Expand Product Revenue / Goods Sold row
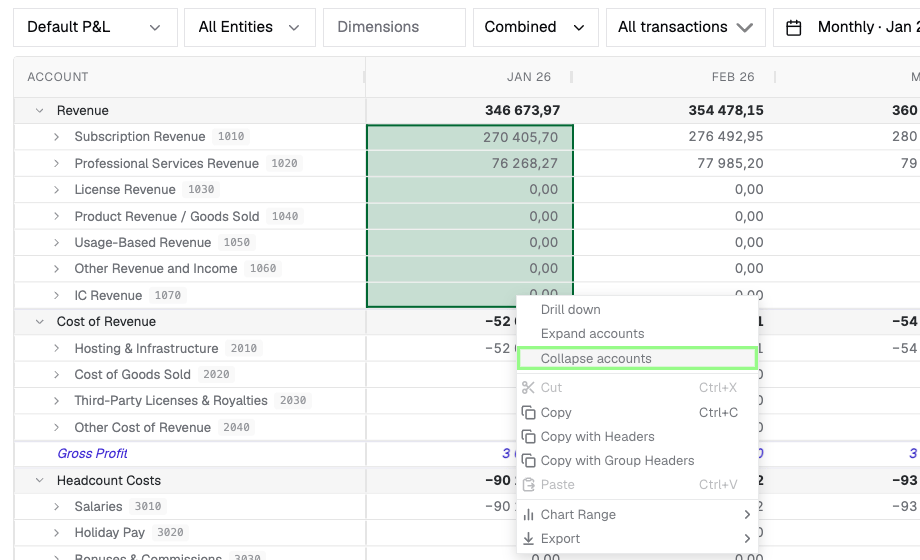 pos(56,216)
